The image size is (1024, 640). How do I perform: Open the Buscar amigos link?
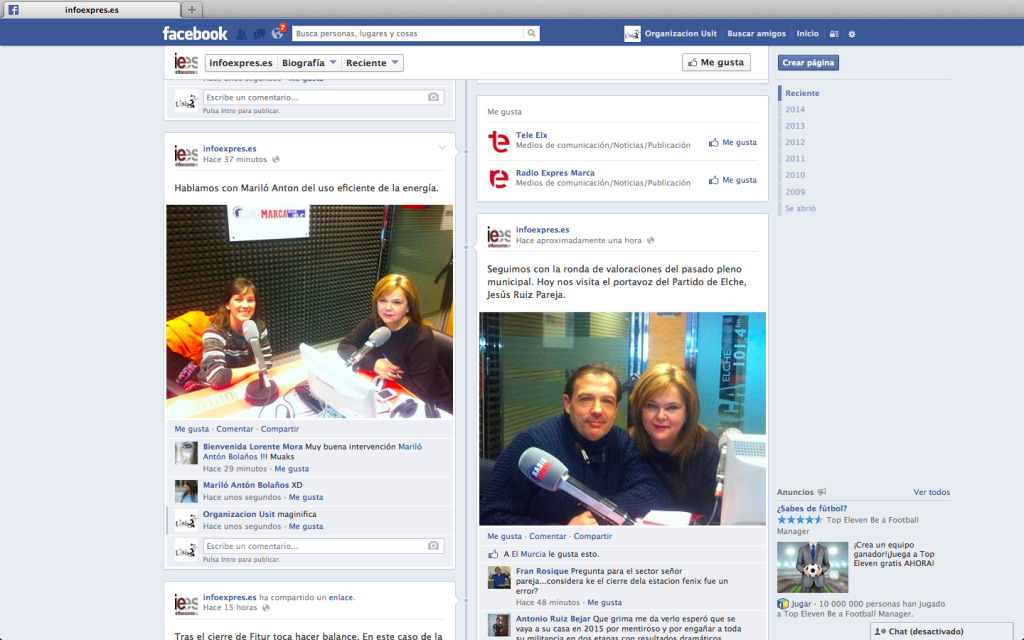[x=756, y=33]
